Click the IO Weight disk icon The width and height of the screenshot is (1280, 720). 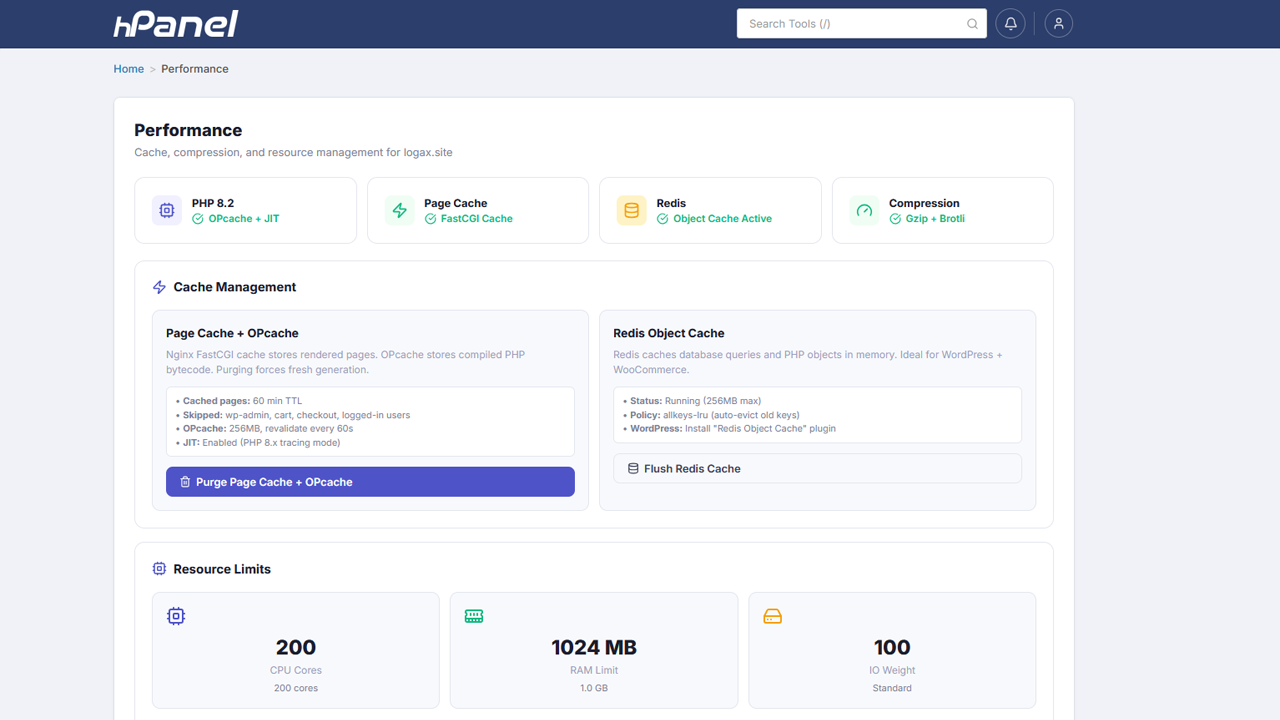[x=772, y=616]
